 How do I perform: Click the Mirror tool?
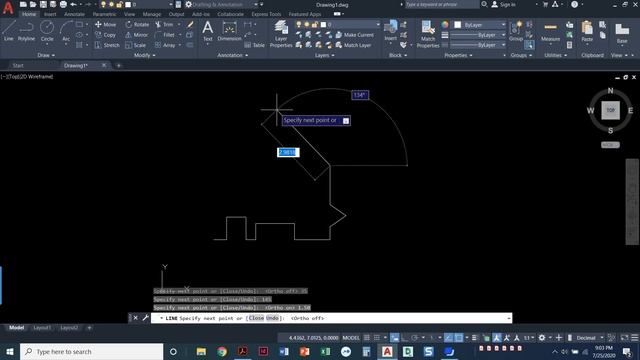coord(137,35)
